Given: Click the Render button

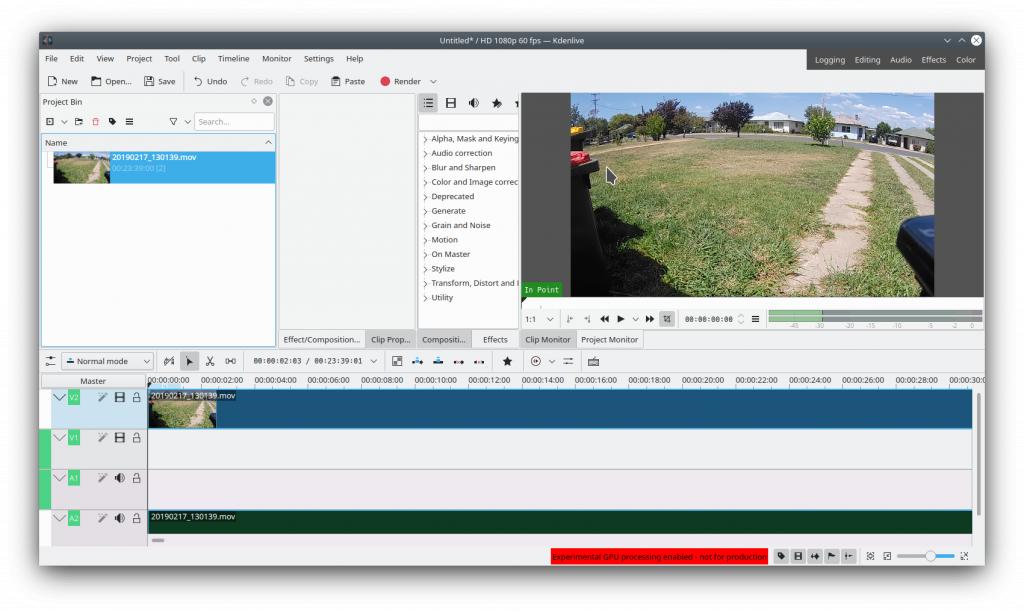Looking at the screenshot, I should tap(400, 81).
